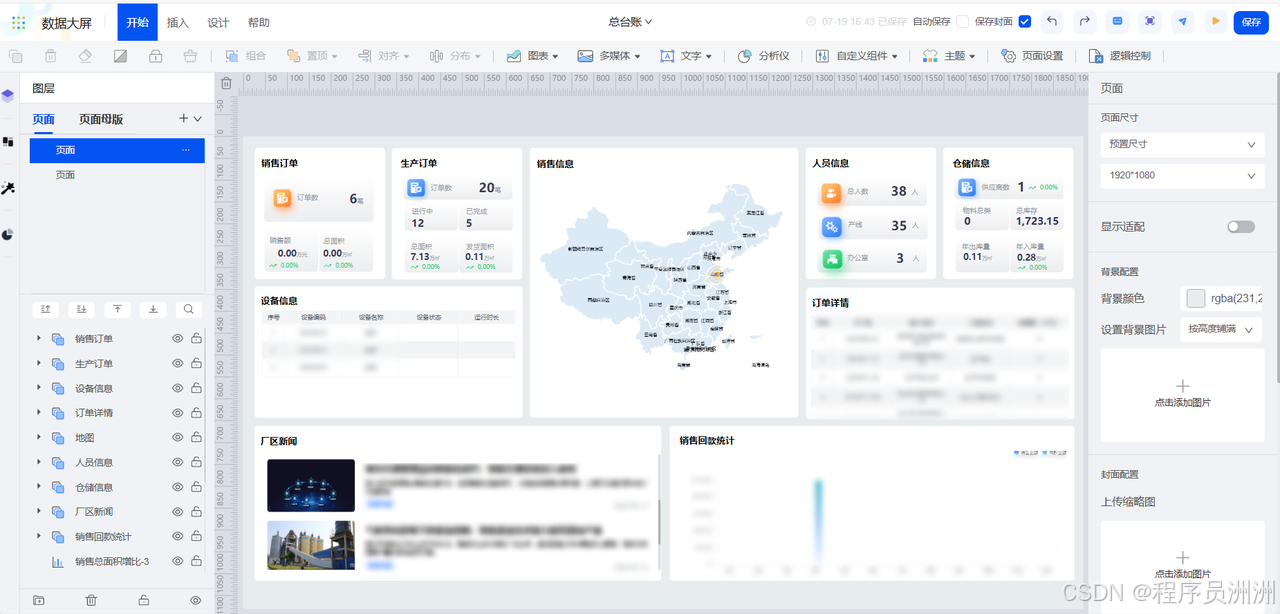Select the 销售总面积增比-3 layer
Screen dimensions: 1280x614
click(x=112, y=562)
